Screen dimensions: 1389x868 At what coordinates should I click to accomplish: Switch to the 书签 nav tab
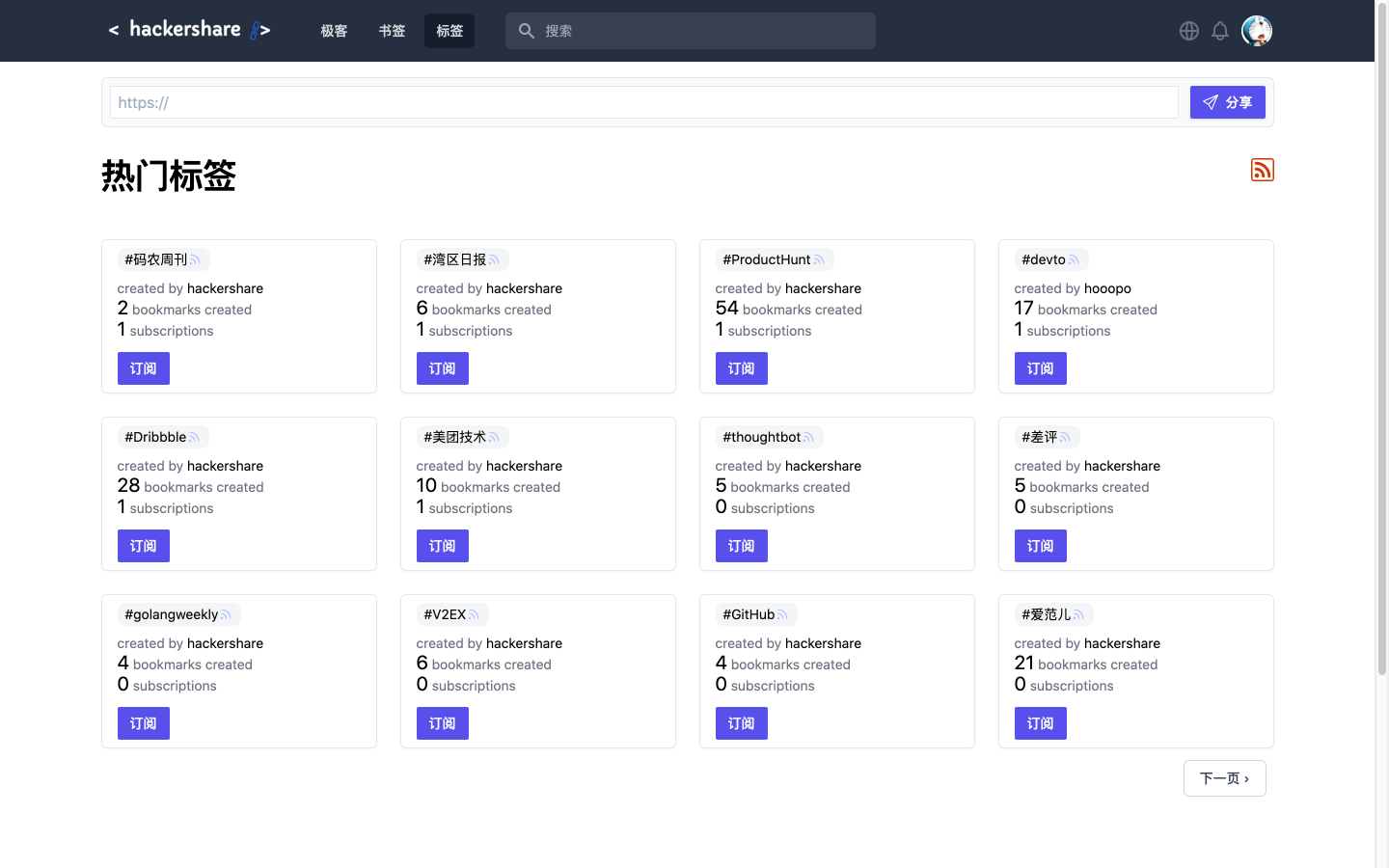[392, 31]
